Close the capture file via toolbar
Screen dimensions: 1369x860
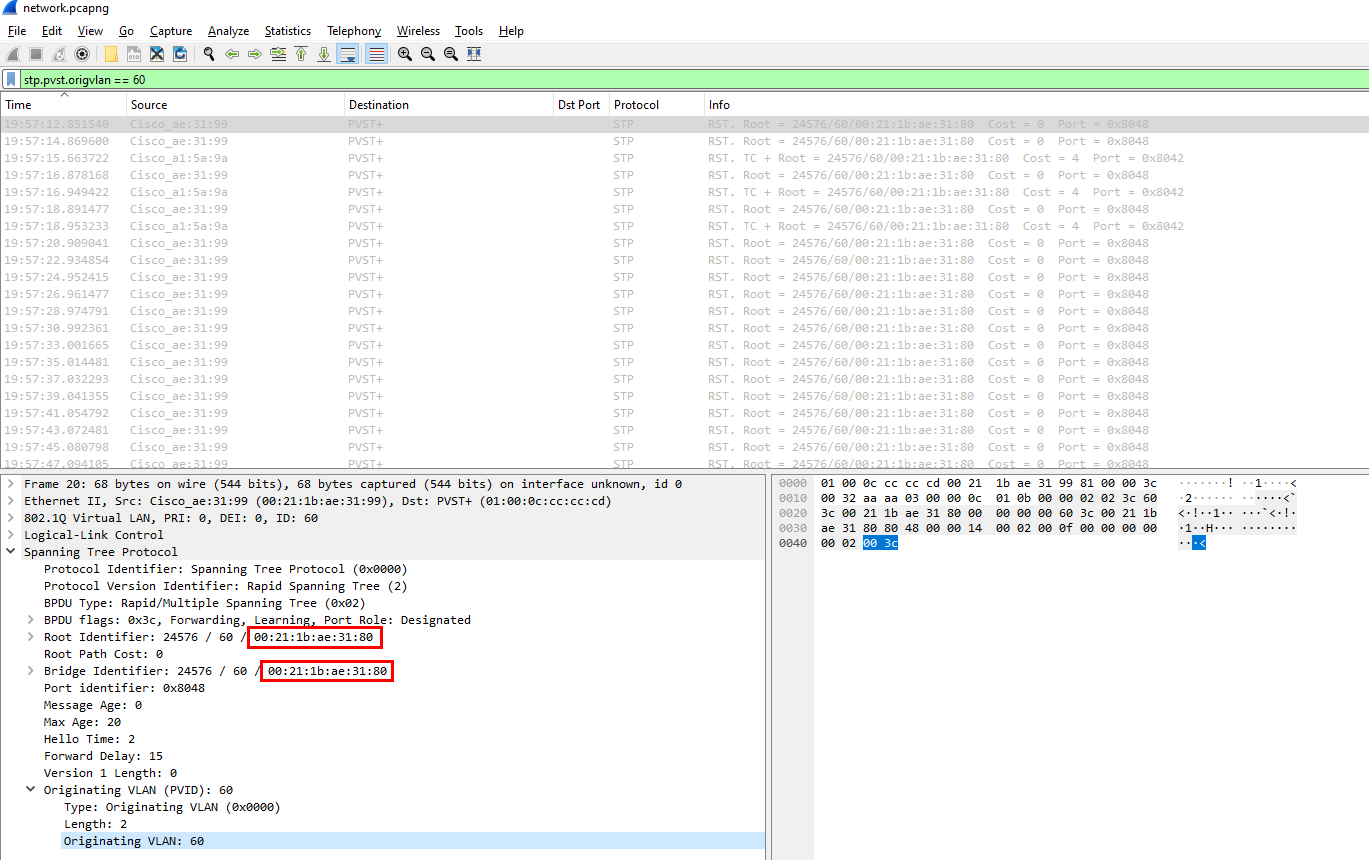[x=157, y=54]
